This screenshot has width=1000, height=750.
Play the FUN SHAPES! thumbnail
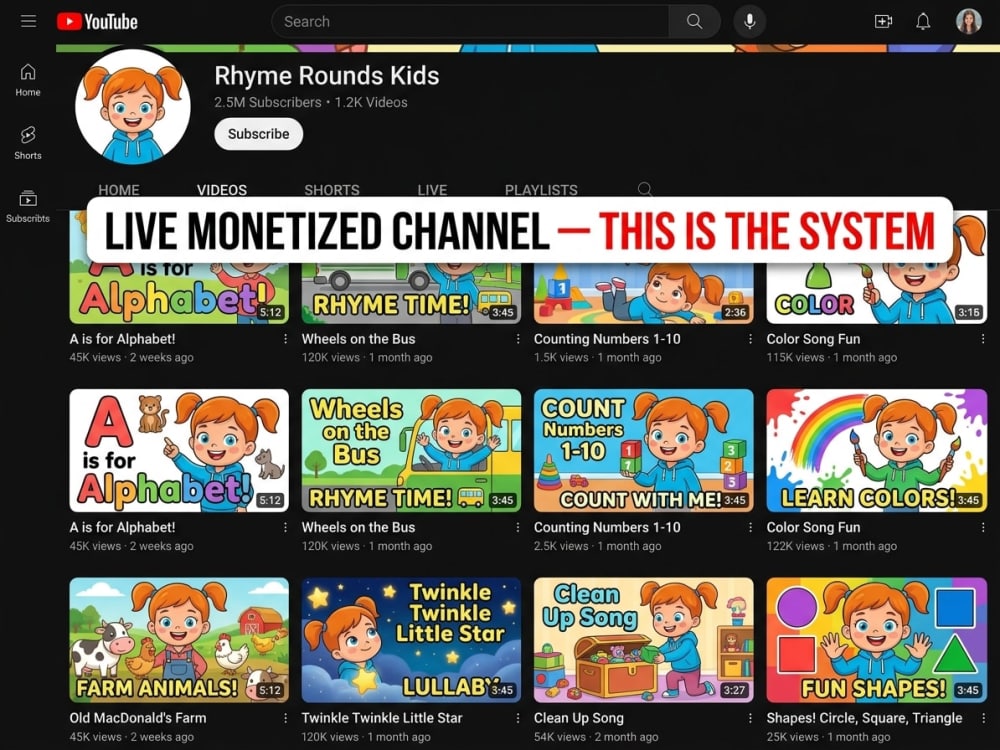pos(876,640)
